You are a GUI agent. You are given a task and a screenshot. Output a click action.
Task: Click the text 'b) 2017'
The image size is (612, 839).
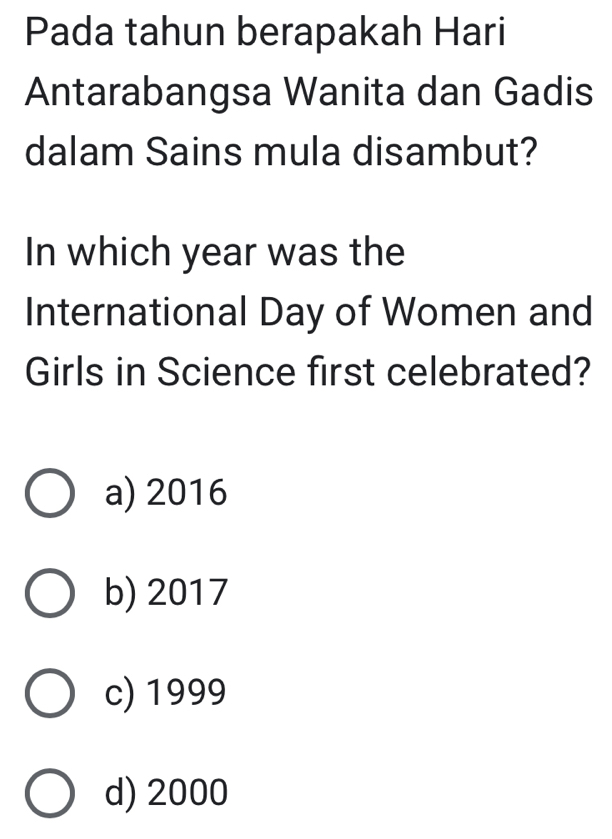coord(165,591)
